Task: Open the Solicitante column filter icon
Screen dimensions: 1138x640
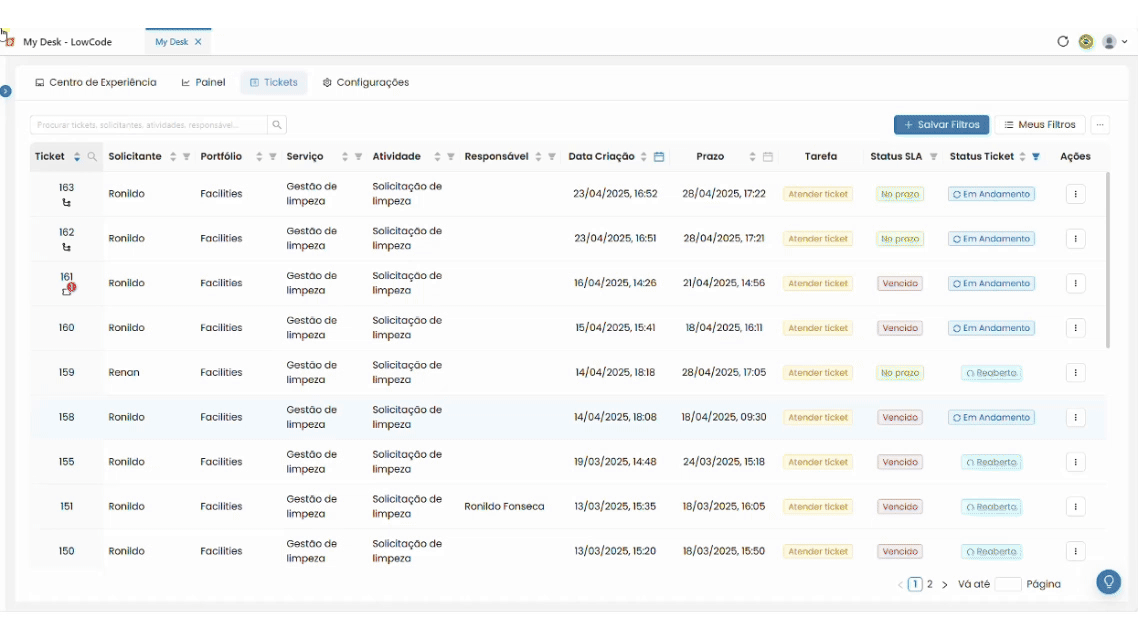Action: [187, 157]
